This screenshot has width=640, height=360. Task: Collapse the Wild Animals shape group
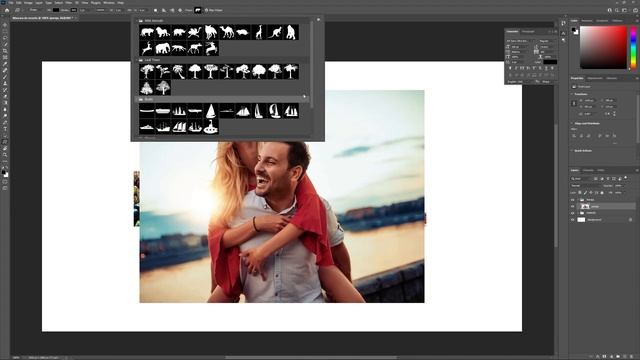[136, 20]
